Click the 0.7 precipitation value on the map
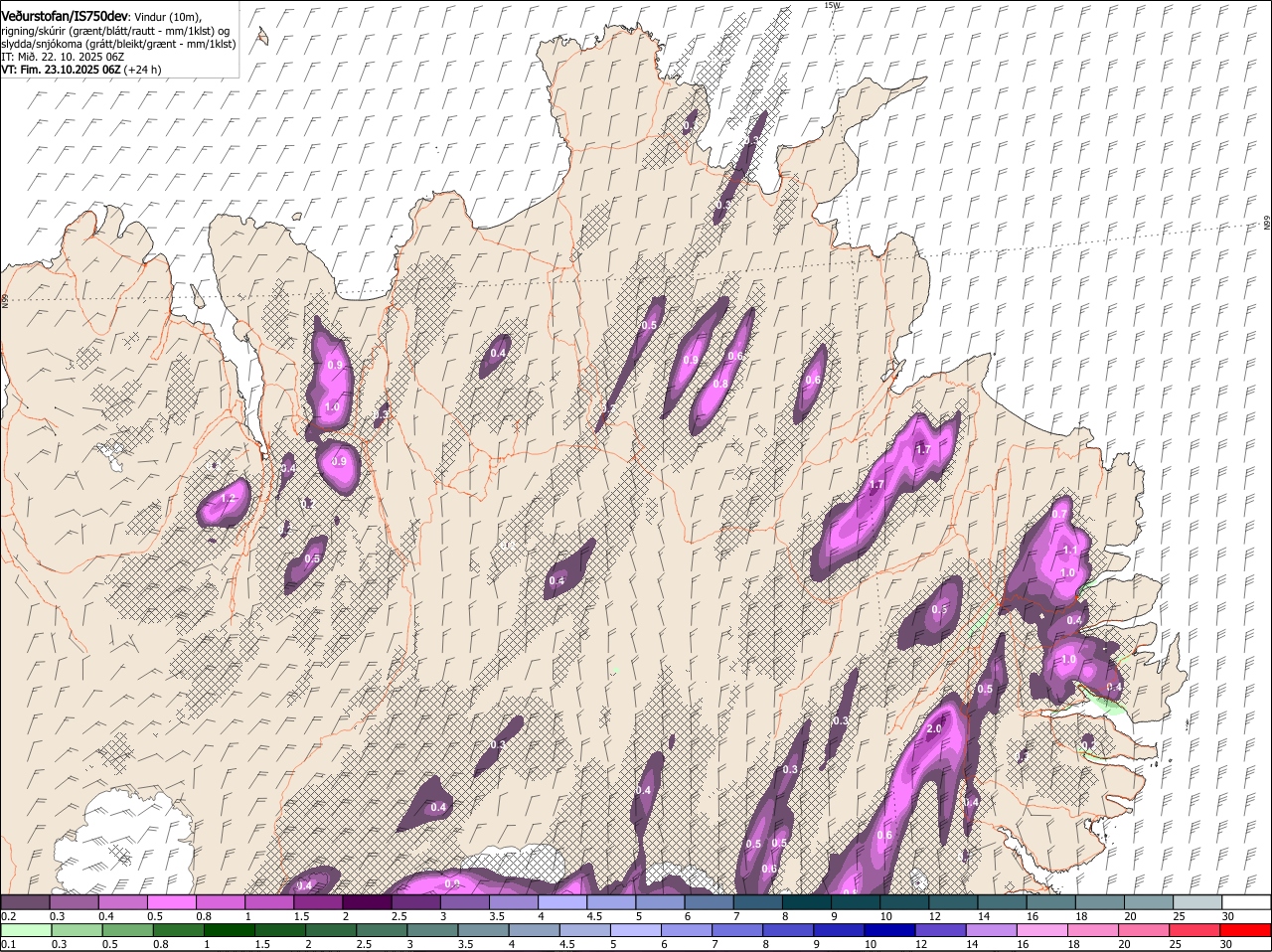The height and width of the screenshot is (952, 1272). pyautogui.click(x=1060, y=514)
